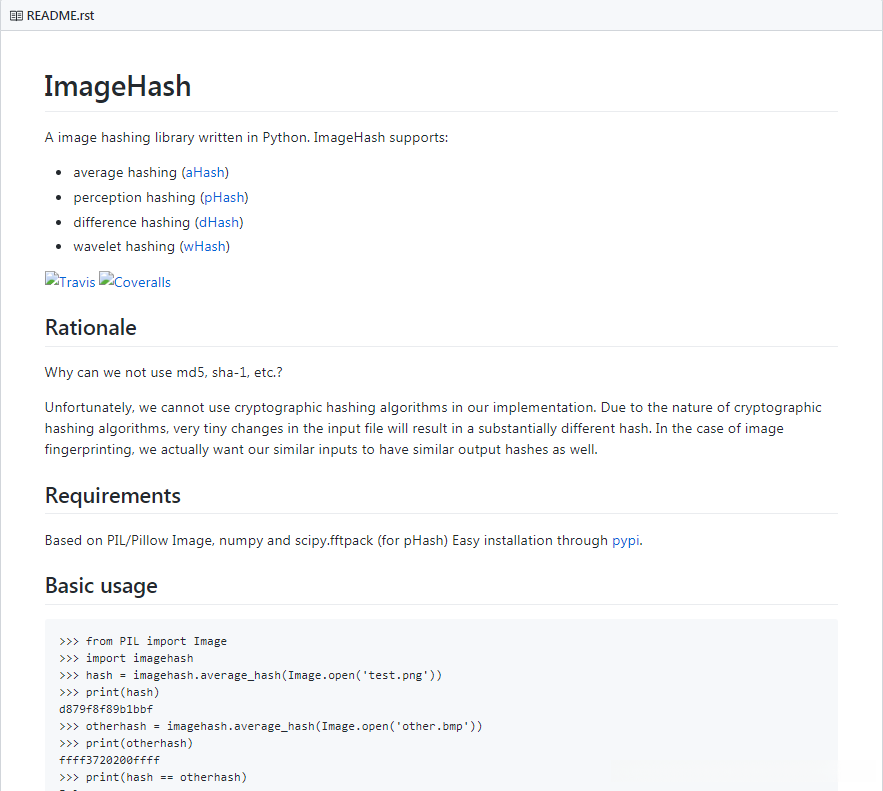Click the Rationale section heading

[91, 328]
